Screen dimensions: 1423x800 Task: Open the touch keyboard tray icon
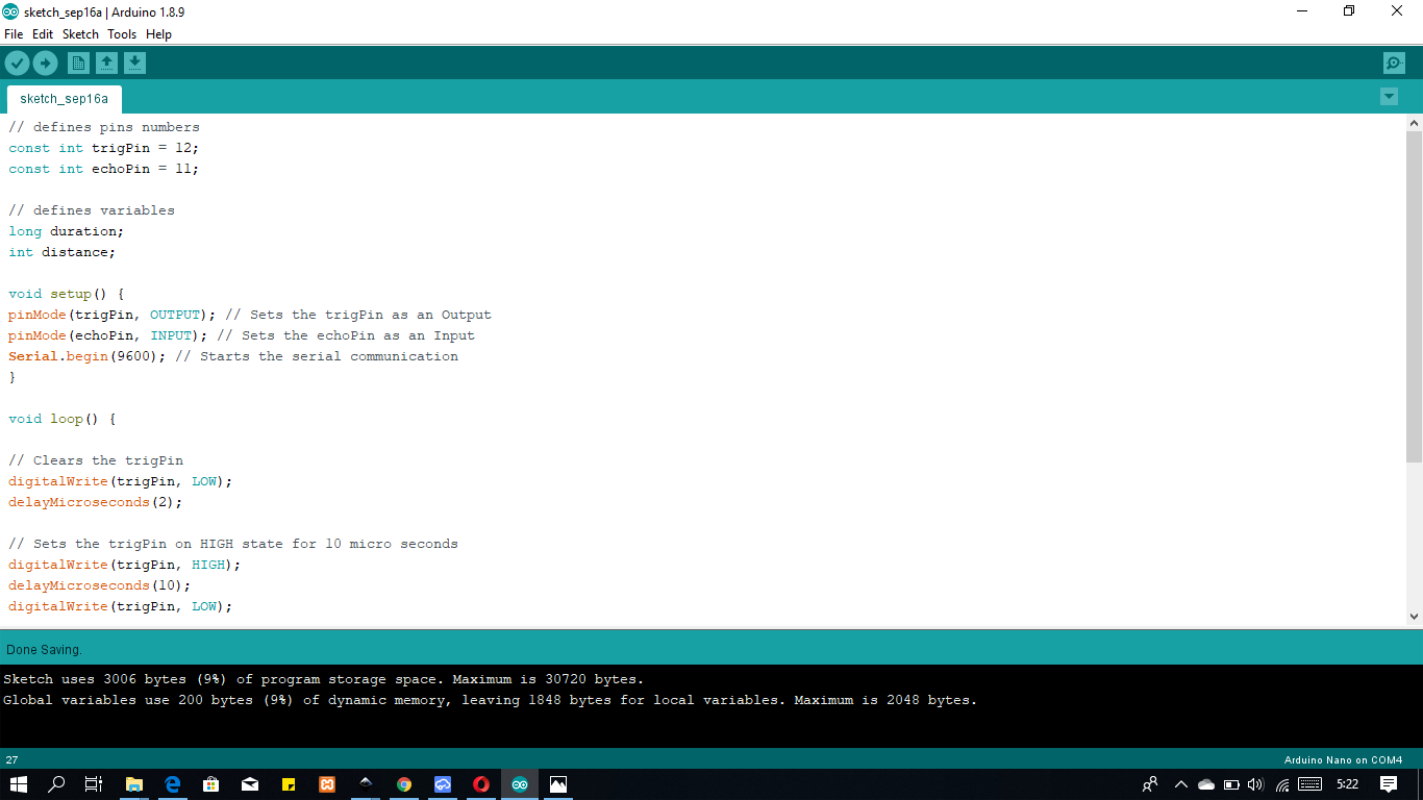tap(1310, 785)
